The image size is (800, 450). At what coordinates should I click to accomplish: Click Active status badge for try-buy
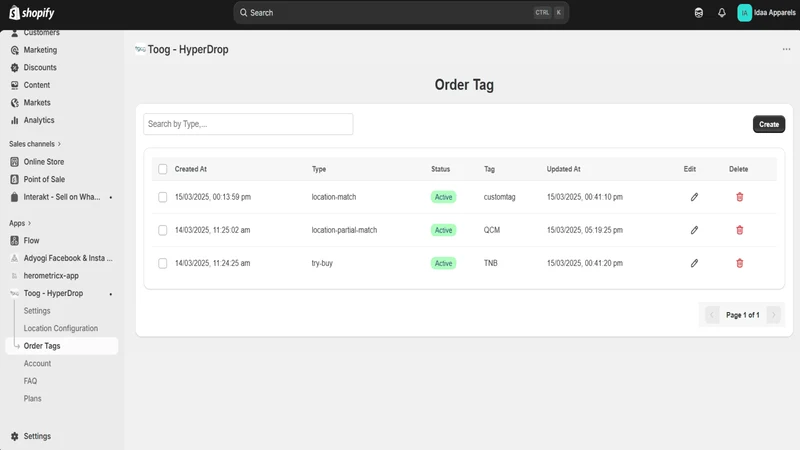click(x=443, y=263)
